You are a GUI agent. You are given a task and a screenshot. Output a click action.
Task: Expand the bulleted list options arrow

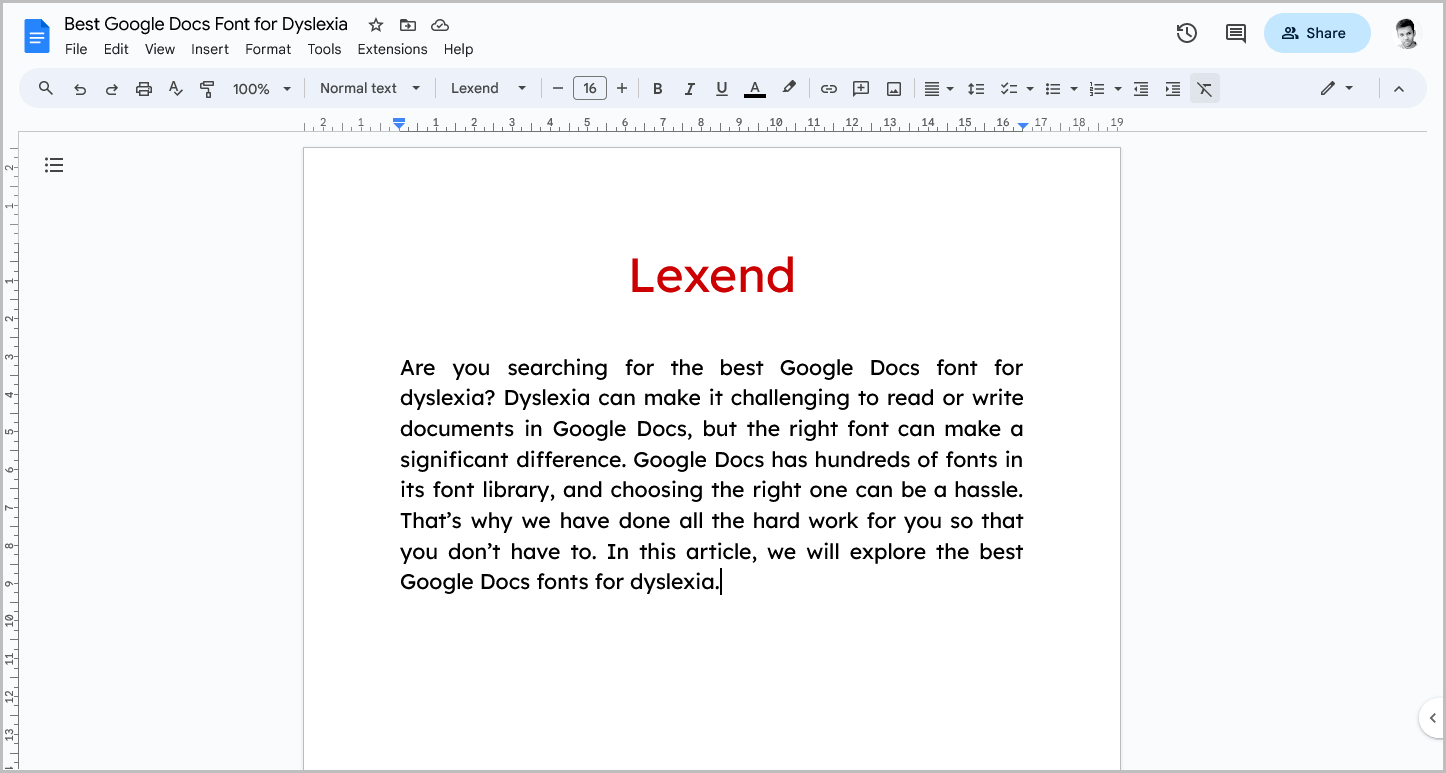pos(1074,89)
